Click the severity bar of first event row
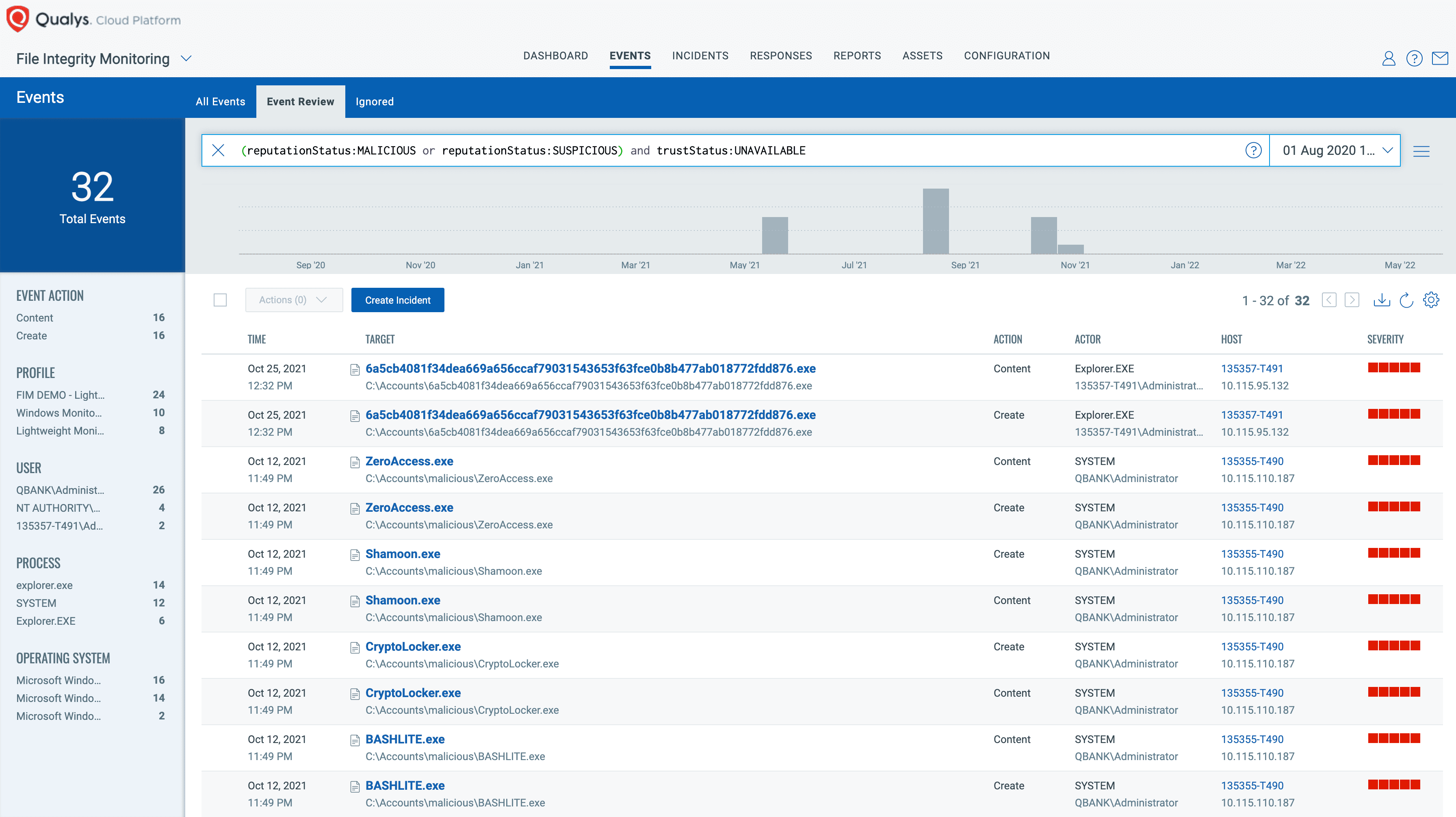Screen dimensions: 1456x817 click(1394, 368)
